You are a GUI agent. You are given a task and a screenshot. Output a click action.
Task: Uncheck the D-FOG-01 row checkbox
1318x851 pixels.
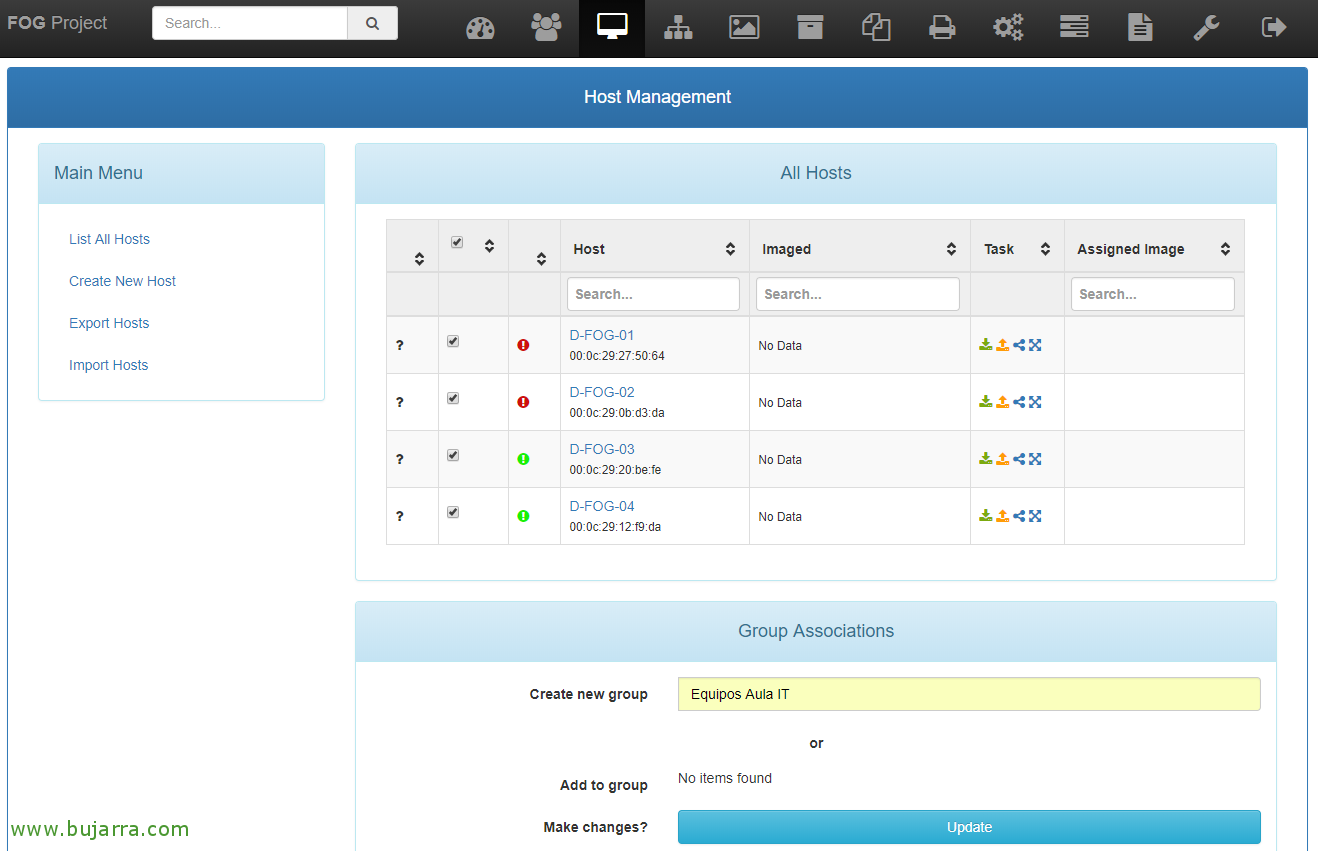point(453,341)
